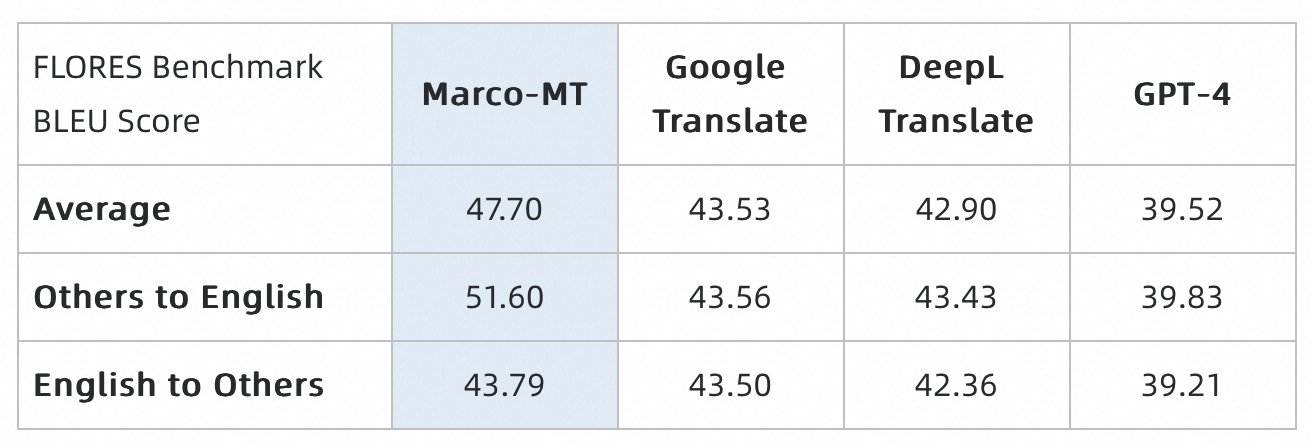1312x444 pixels.
Task: Click the 43.79 score cell
Action: 504,385
